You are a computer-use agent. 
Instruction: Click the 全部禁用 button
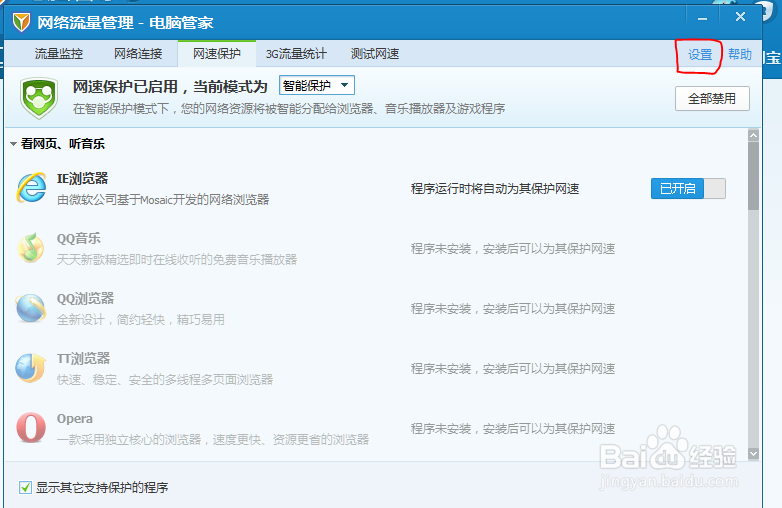tap(712, 99)
